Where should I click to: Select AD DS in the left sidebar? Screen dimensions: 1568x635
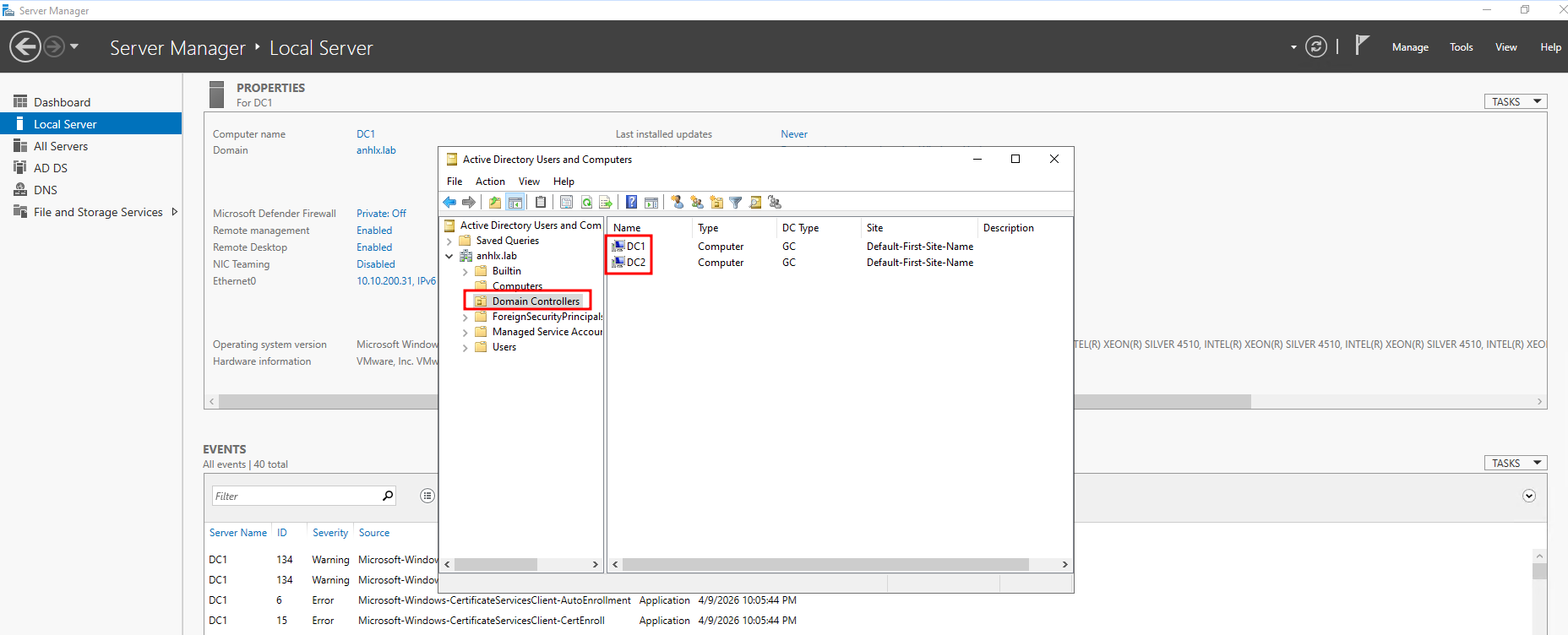51,168
